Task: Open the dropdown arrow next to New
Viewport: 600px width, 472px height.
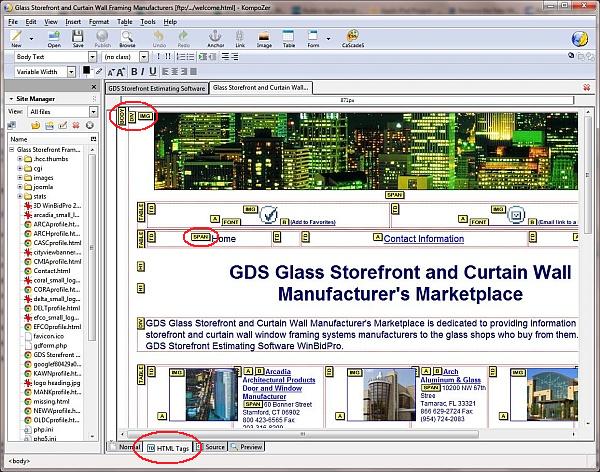Action: (x=31, y=38)
